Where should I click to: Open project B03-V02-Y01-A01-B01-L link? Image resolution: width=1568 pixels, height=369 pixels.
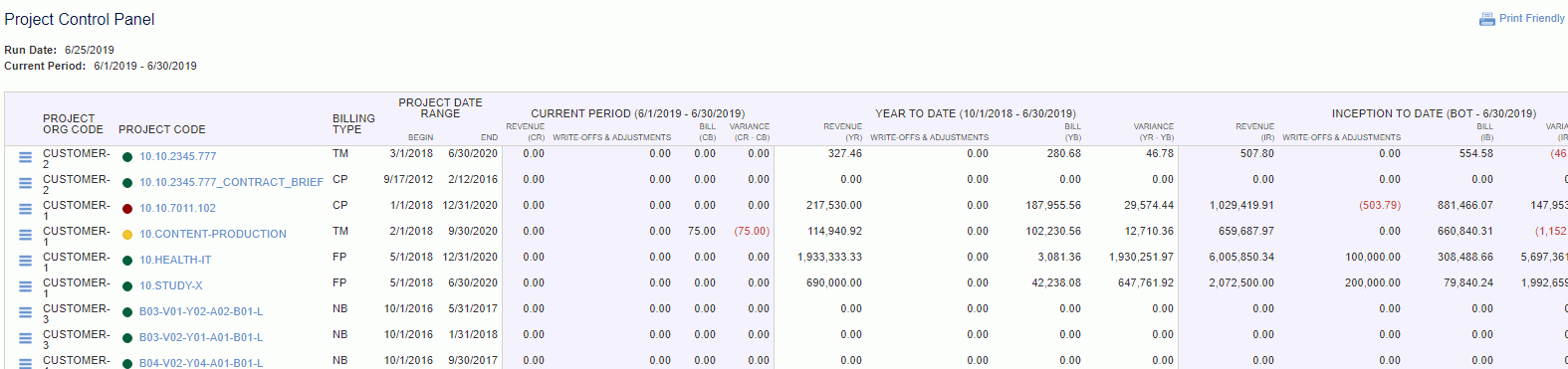(201, 338)
